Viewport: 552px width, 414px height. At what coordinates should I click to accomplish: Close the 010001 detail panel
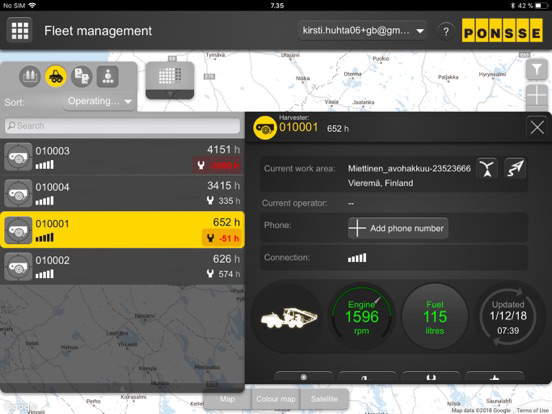(x=537, y=127)
